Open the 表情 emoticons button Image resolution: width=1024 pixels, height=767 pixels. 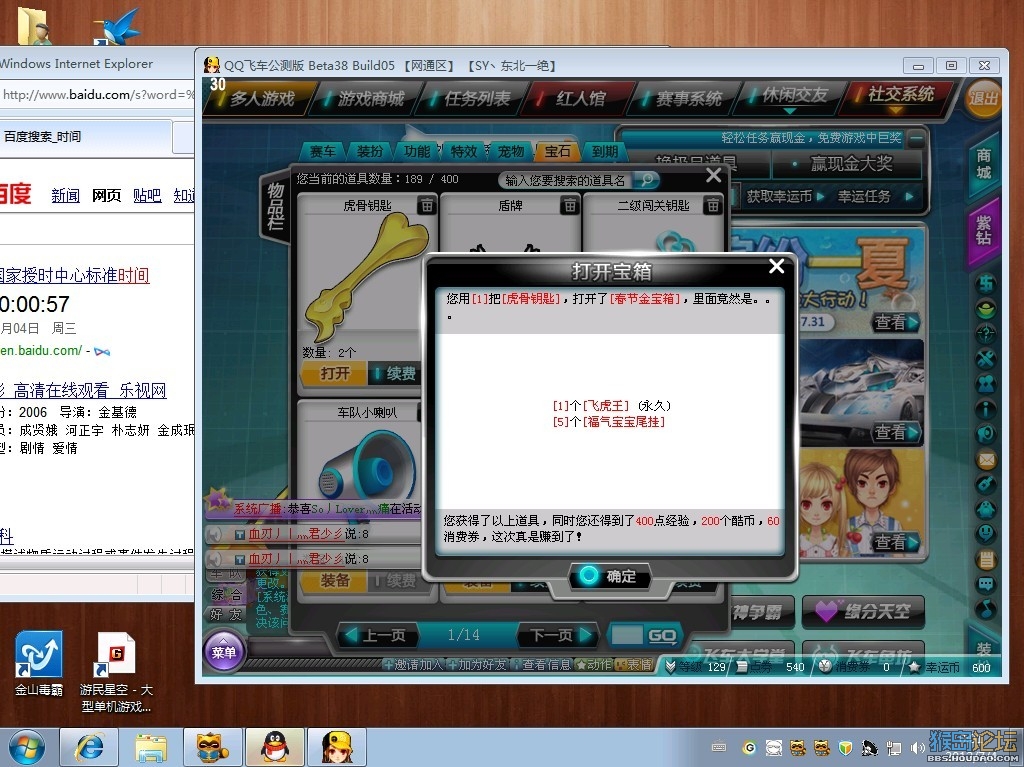634,665
